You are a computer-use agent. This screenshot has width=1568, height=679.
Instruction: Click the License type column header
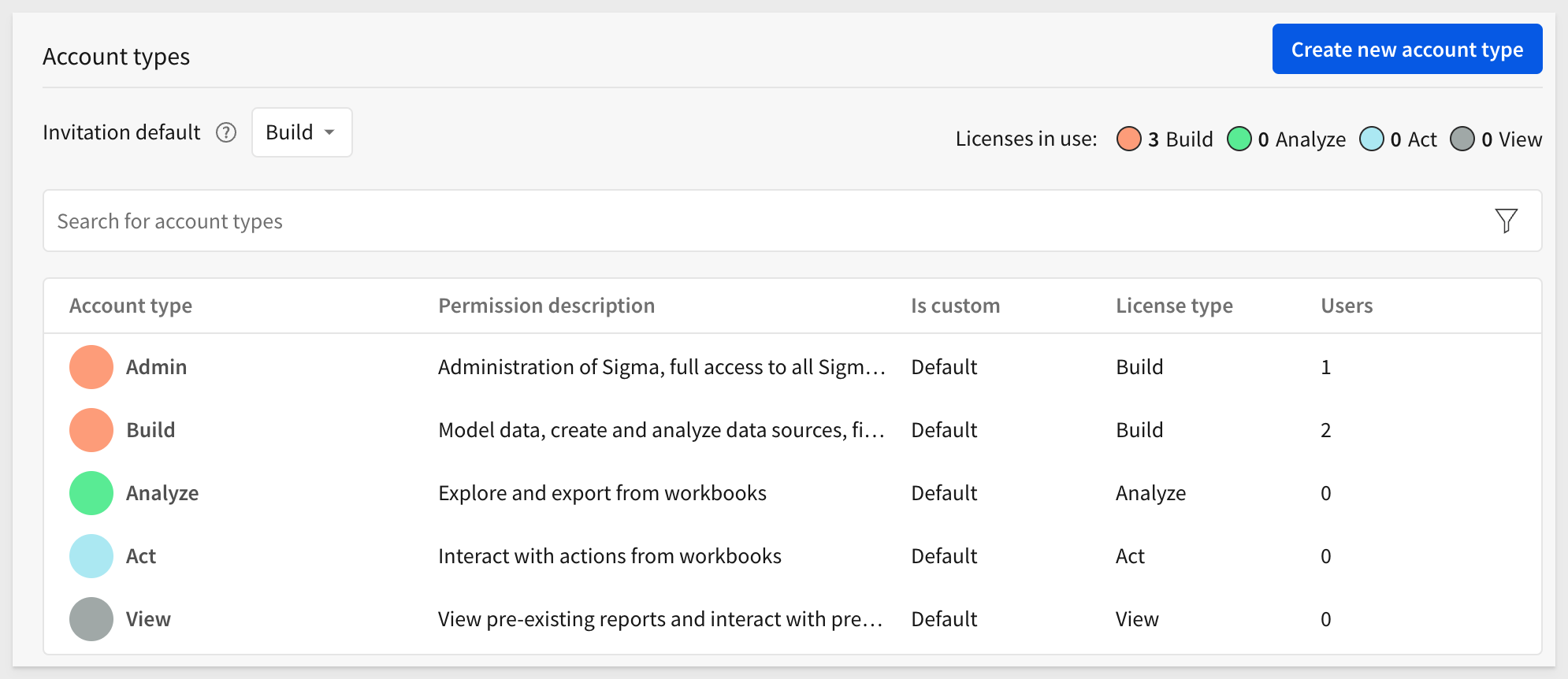pos(1174,306)
